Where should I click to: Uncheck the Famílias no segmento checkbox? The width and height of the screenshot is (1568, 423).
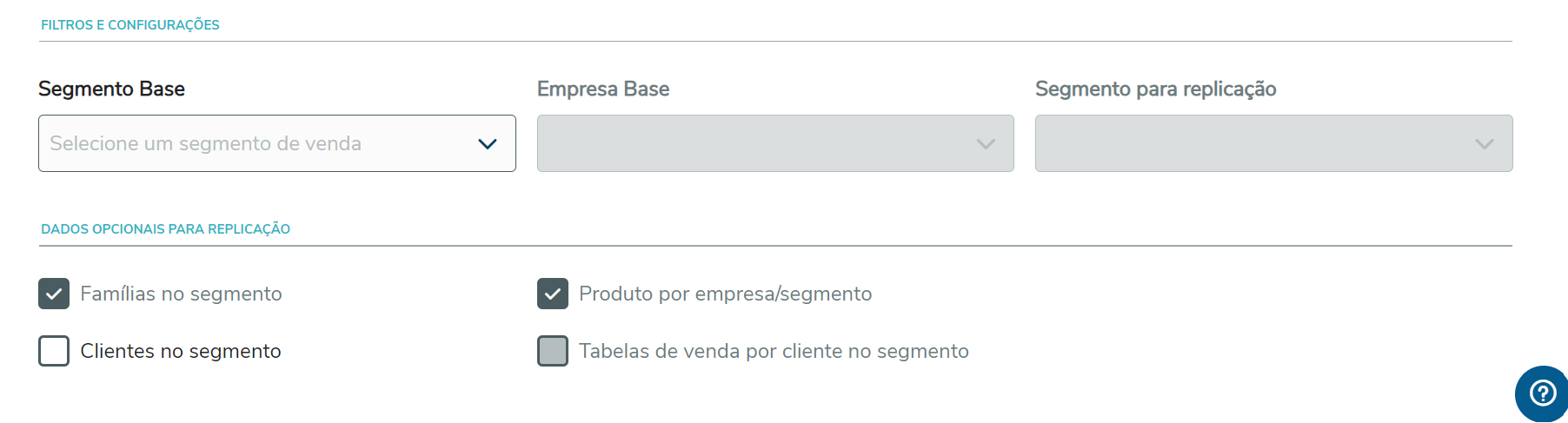click(54, 294)
